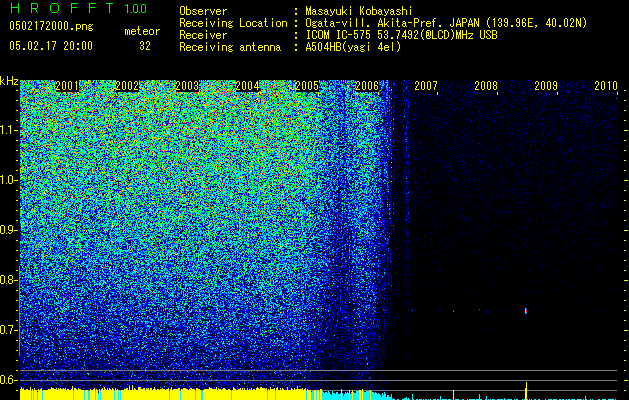Click the 2005 time marker
The width and height of the screenshot is (629, 400).
point(307,86)
